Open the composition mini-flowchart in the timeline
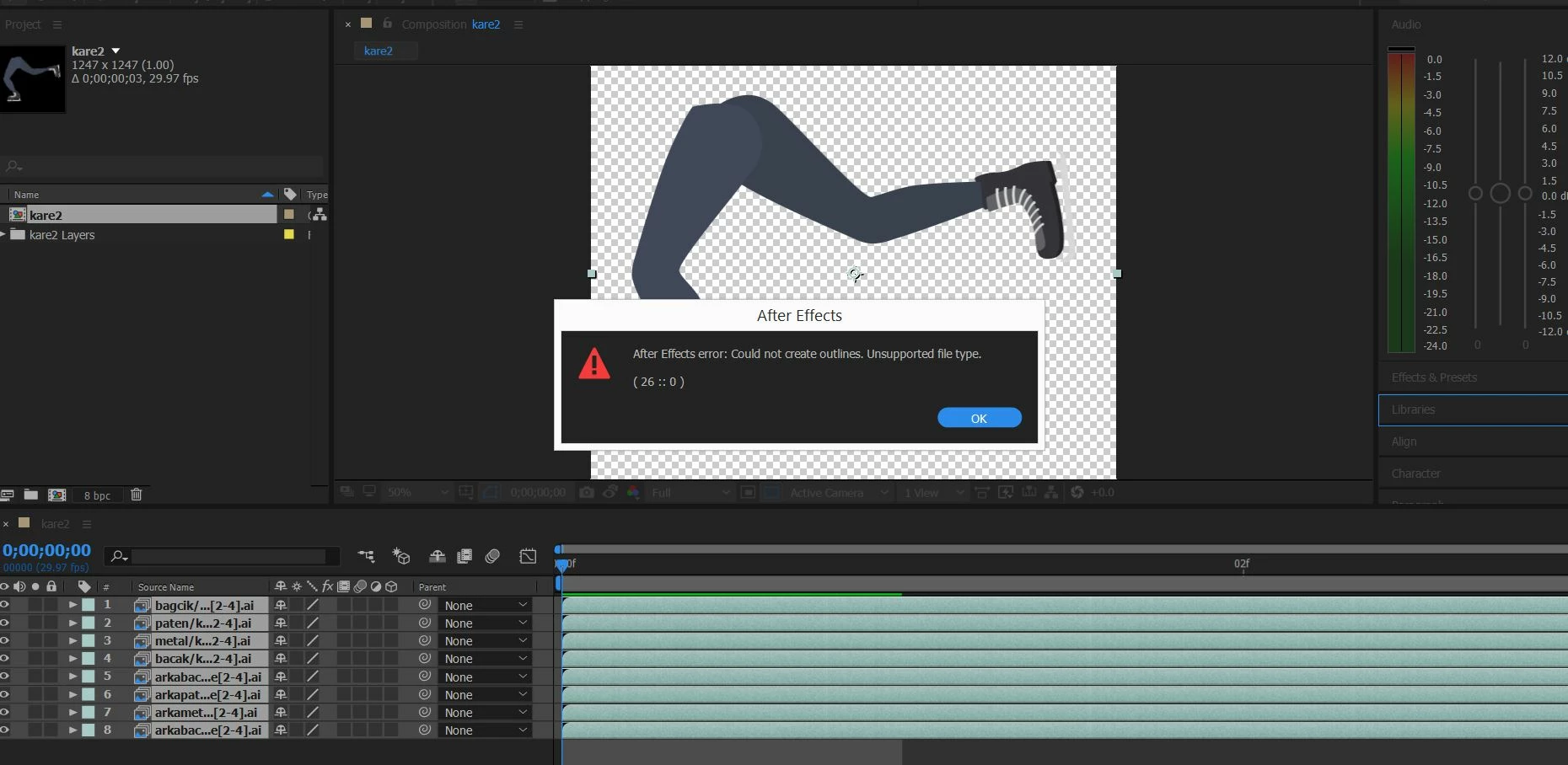The height and width of the screenshot is (765, 1568). pyautogui.click(x=366, y=556)
